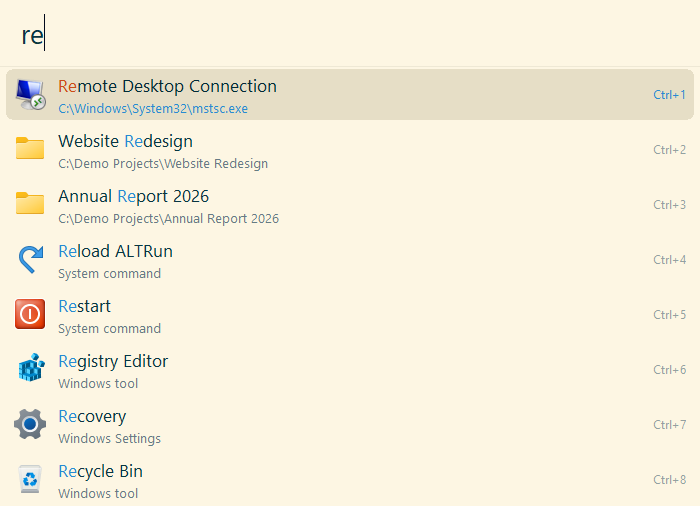Click the Ctrl+2 shortcut label
700x506 pixels.
(669, 150)
